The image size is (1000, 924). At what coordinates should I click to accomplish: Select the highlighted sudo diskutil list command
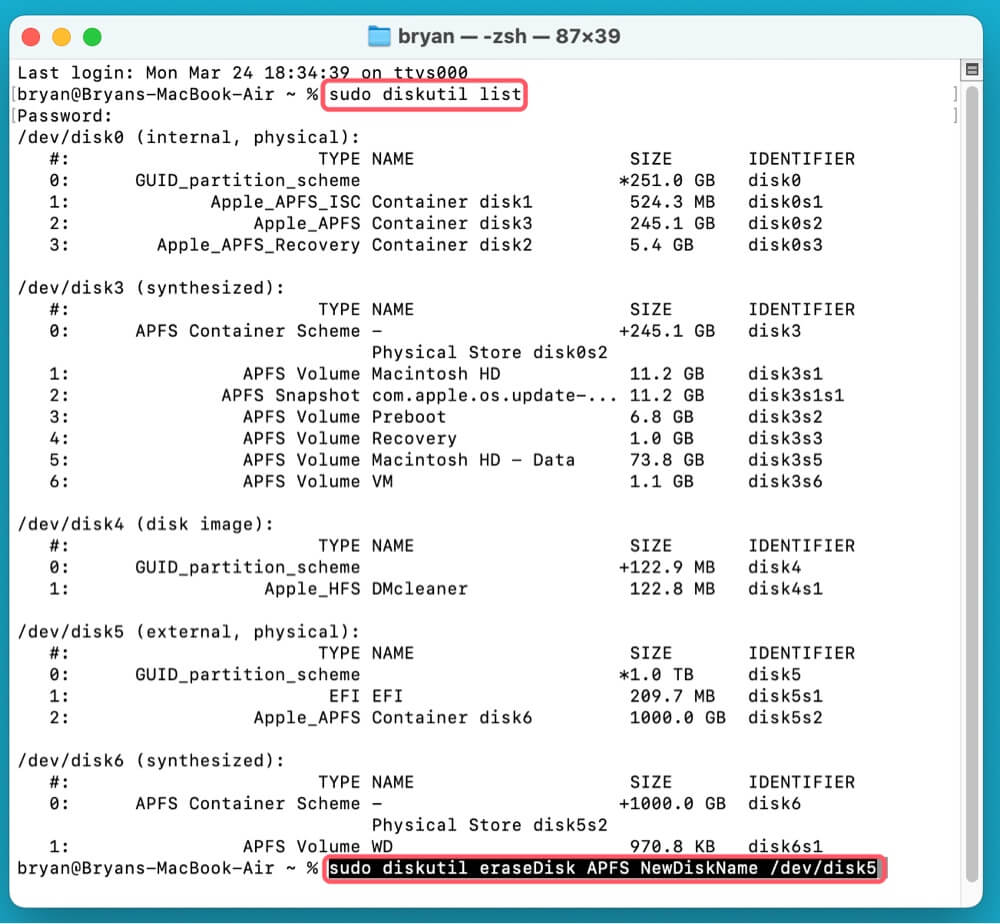[x=425, y=94]
